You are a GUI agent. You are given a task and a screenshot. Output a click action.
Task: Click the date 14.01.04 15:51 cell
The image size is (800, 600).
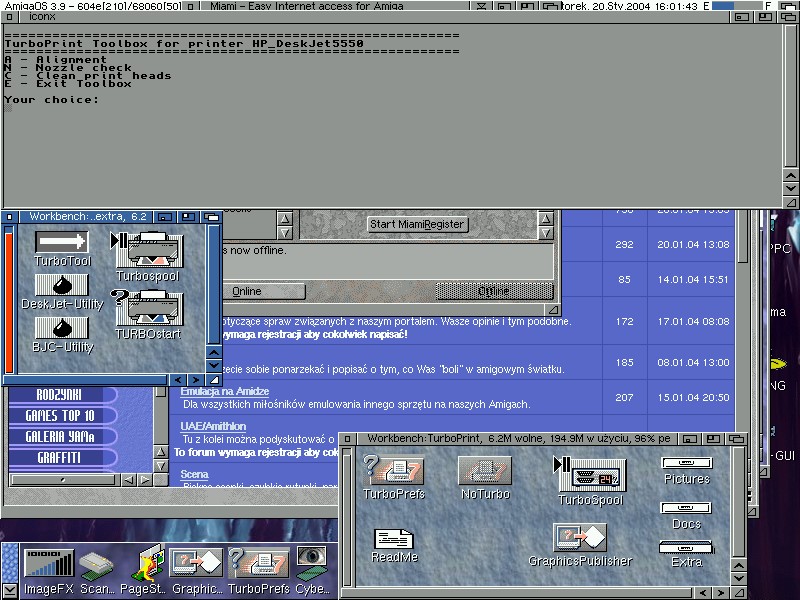693,280
